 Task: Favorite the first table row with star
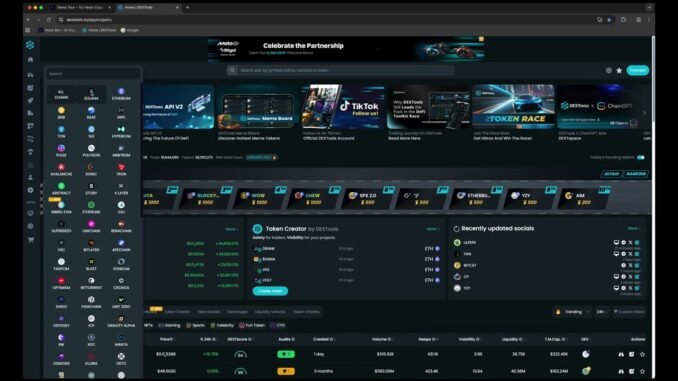pos(643,354)
